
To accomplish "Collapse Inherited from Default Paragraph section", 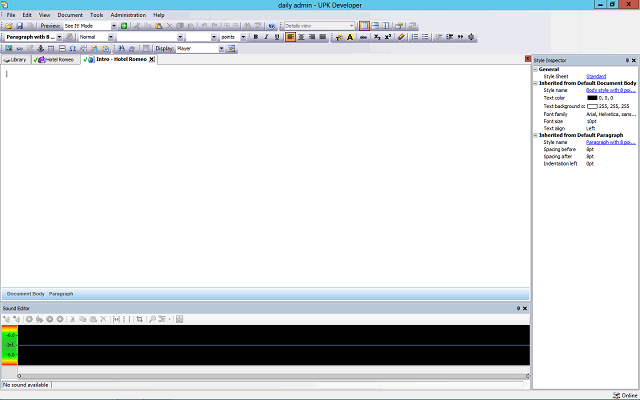I will coord(536,135).
